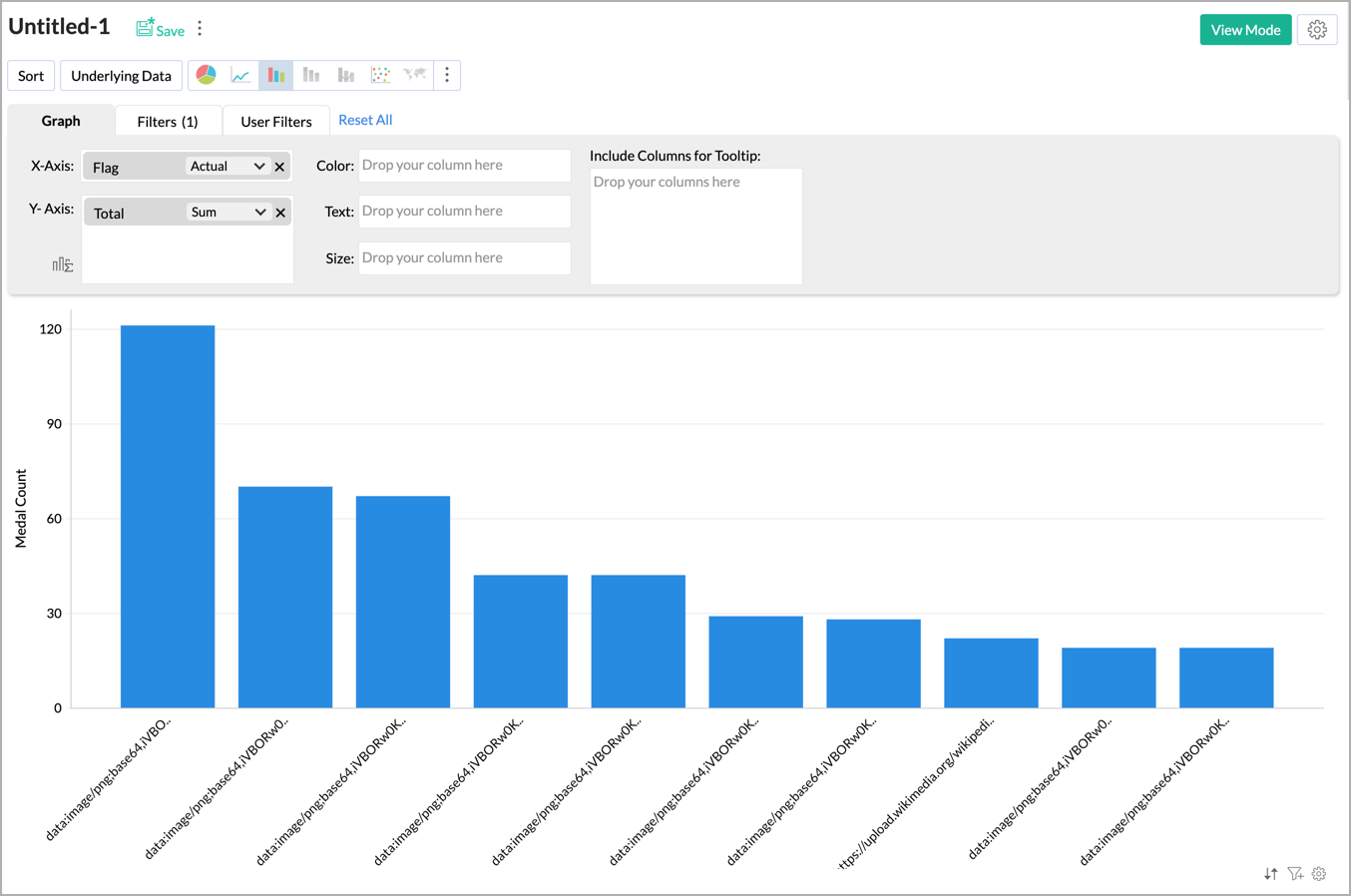Viewport: 1351px width, 896px height.
Task: Switch to the Filters (1) tab
Action: pyautogui.click(x=168, y=122)
